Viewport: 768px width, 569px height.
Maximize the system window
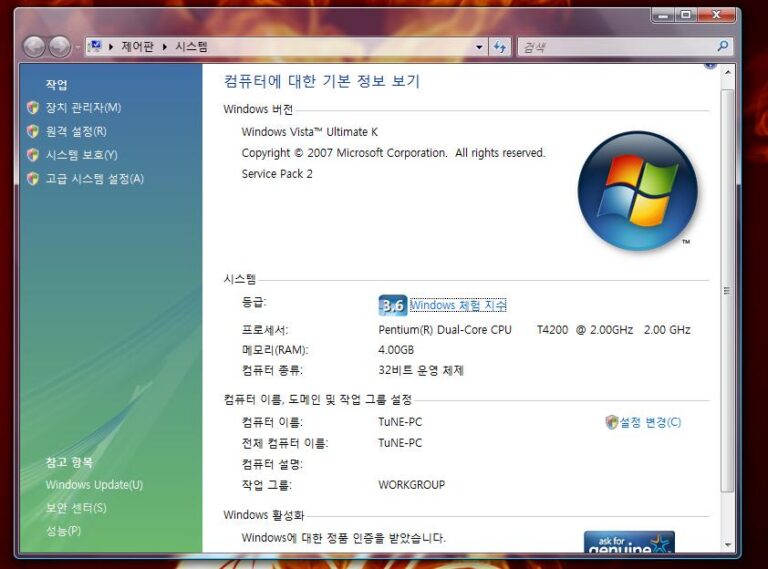click(686, 15)
